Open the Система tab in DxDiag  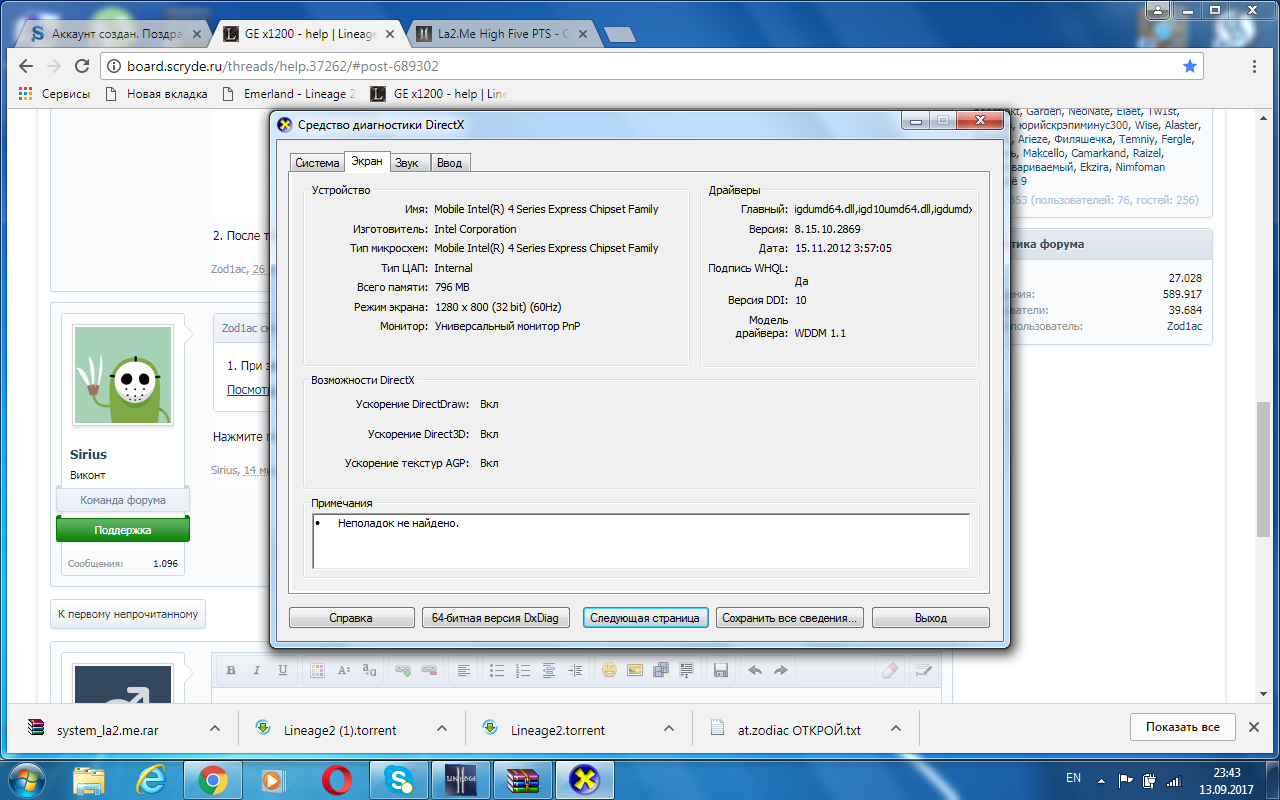(317, 163)
